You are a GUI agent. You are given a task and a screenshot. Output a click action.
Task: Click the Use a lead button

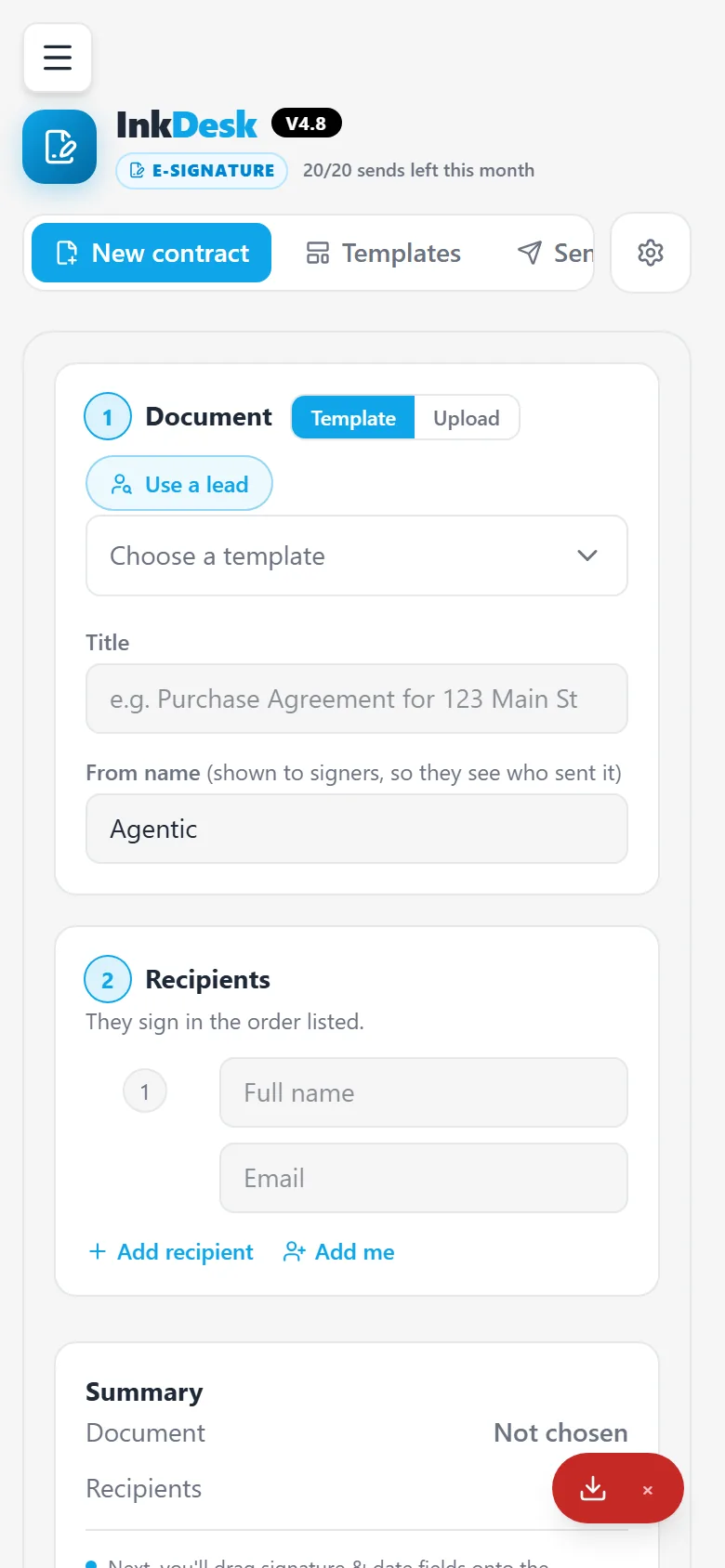click(179, 483)
